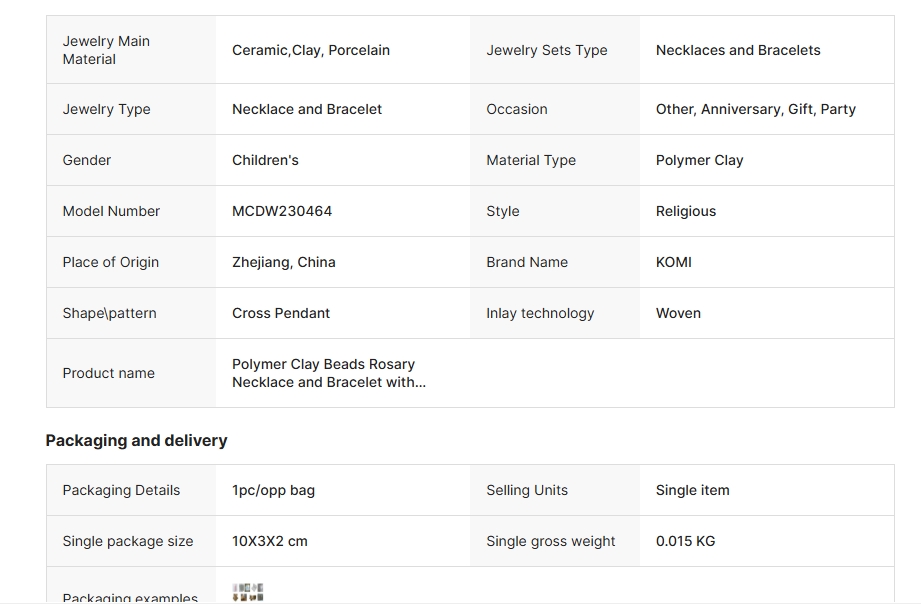Image resolution: width=921 pixels, height=606 pixels.
Task: Click the Woven inlay technology value
Action: [x=678, y=313]
